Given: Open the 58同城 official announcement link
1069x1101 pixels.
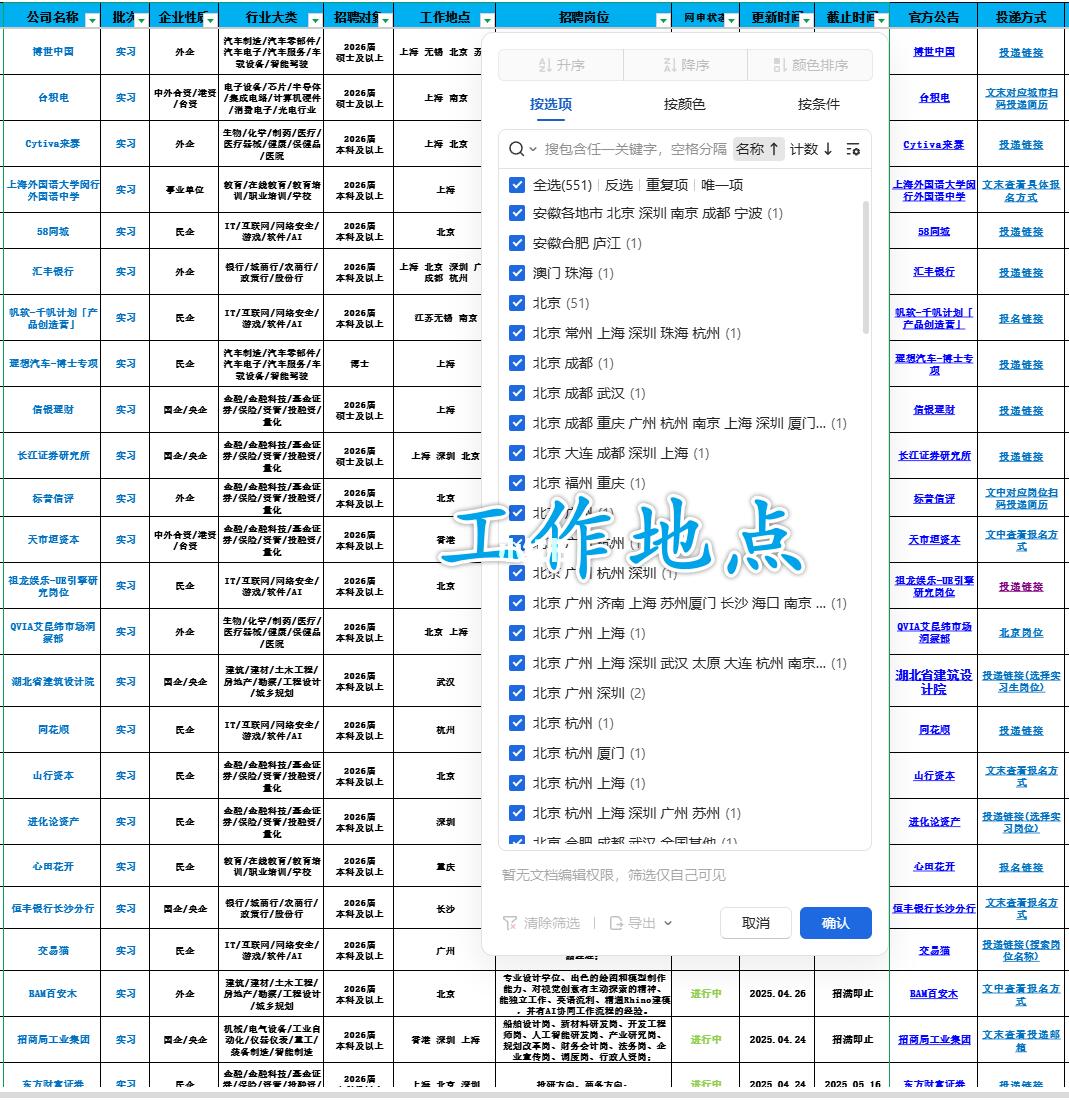Looking at the screenshot, I should tap(933, 231).
